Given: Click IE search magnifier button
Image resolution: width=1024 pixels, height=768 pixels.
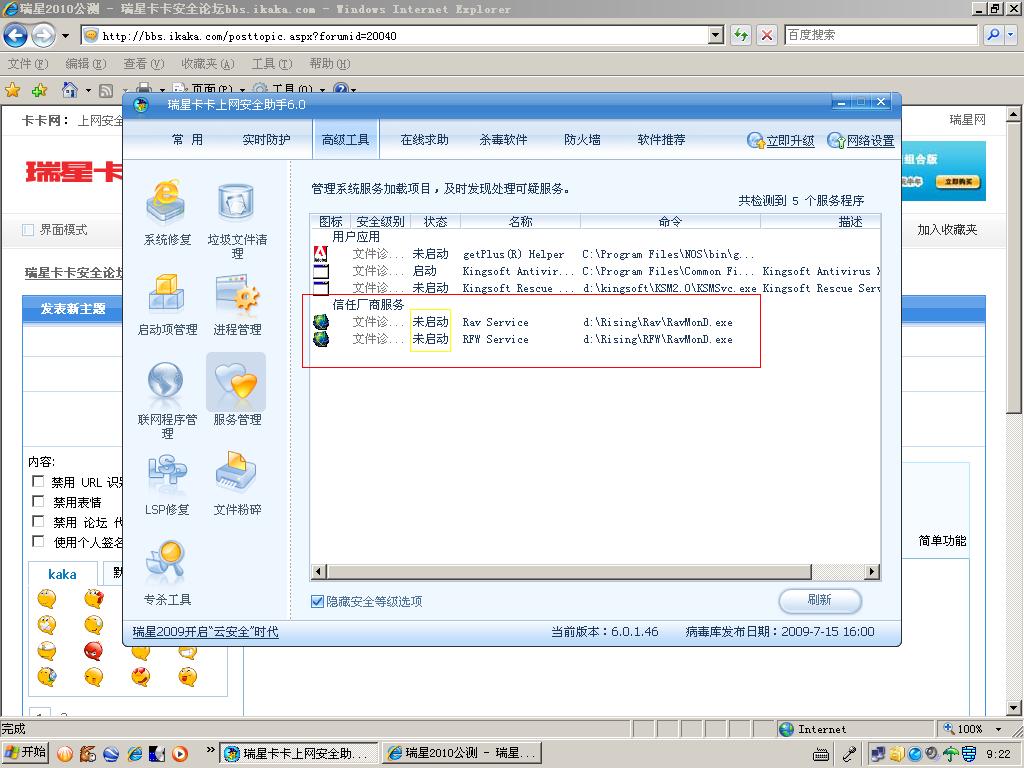Looking at the screenshot, I should tap(993, 35).
